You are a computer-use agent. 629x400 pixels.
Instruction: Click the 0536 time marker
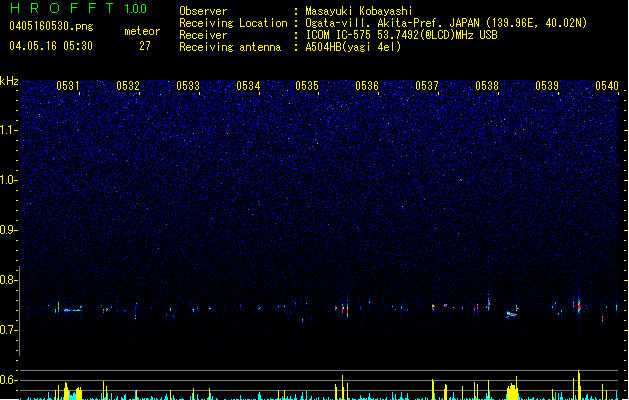click(367, 85)
